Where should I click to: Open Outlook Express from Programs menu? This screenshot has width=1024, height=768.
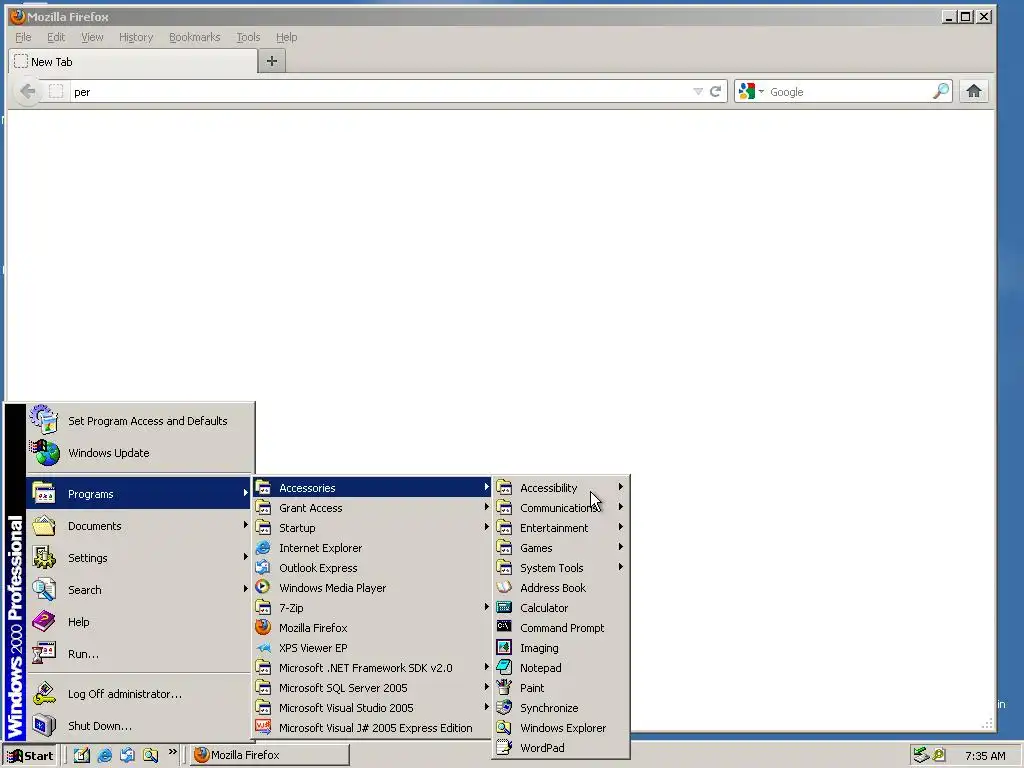coord(372,568)
